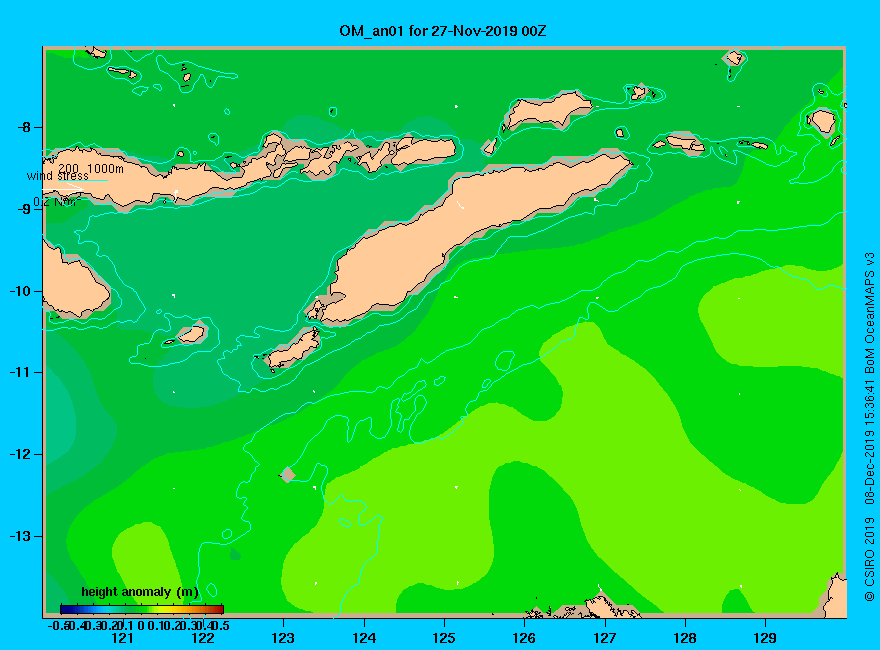Click the 129 longitude tick label
Viewport: 880px width, 650px height.
coord(765,638)
